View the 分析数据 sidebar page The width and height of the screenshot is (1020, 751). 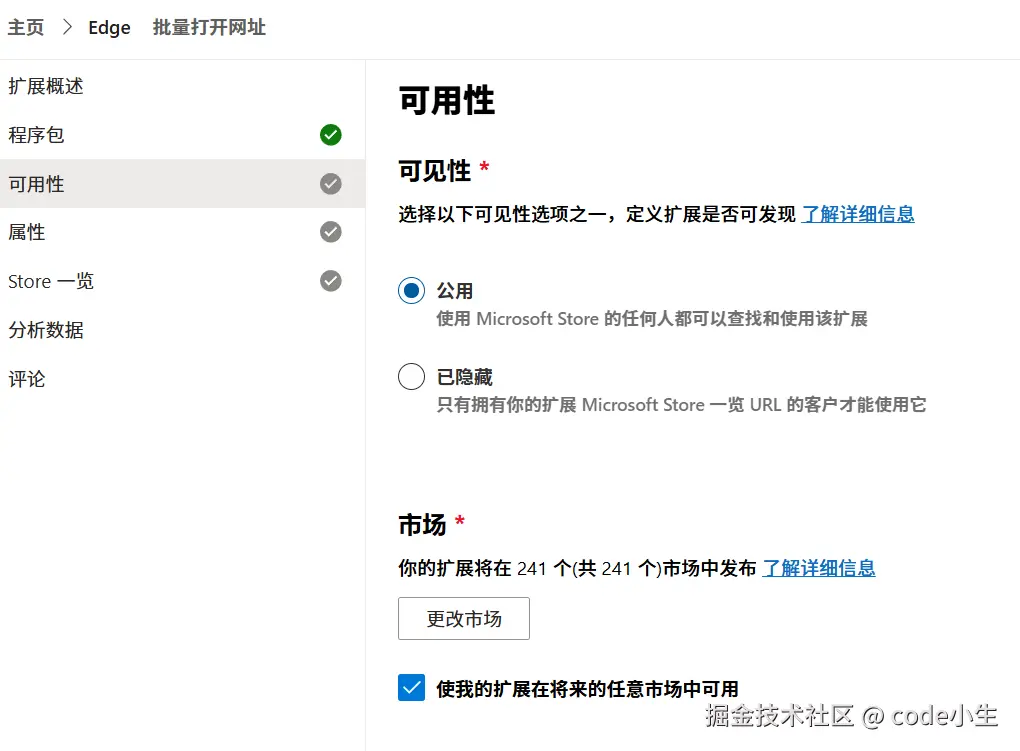46,330
